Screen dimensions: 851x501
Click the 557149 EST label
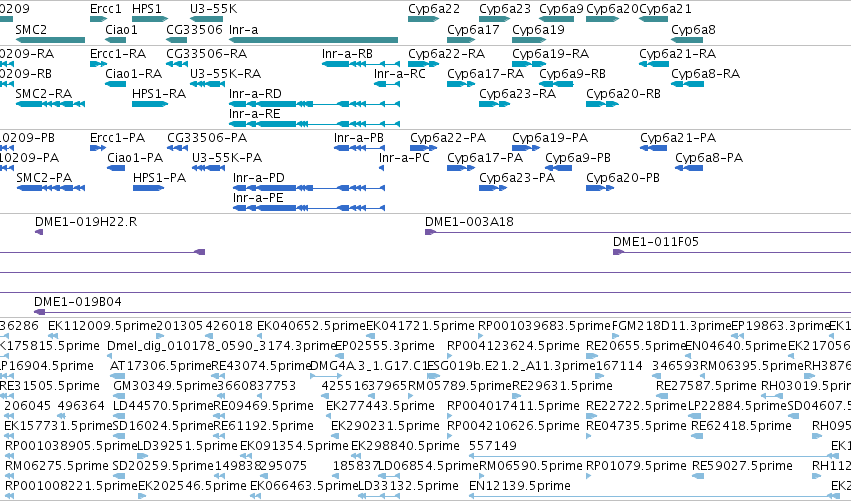click(493, 446)
